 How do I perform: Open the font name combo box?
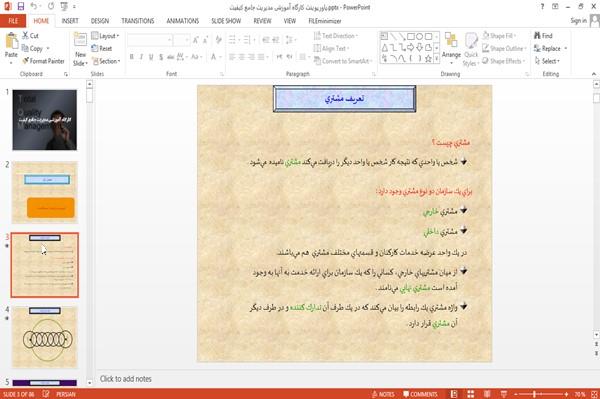pos(150,40)
